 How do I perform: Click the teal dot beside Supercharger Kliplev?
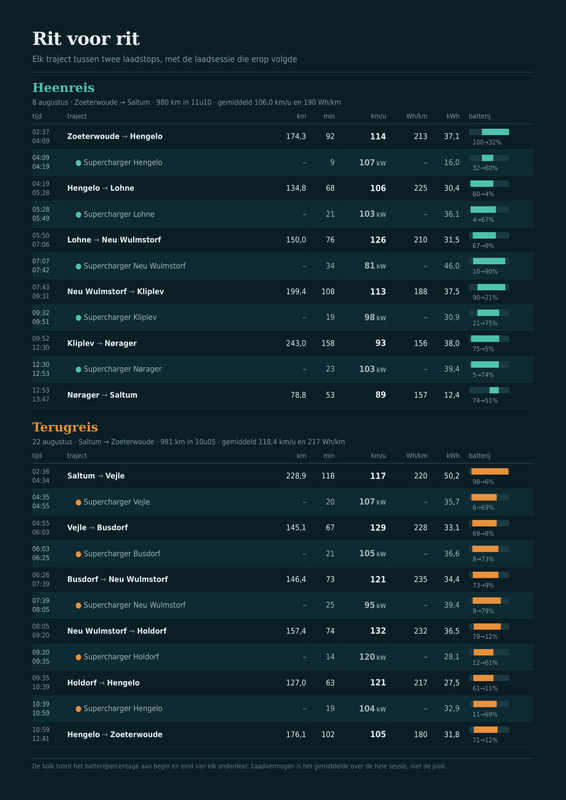point(78,318)
